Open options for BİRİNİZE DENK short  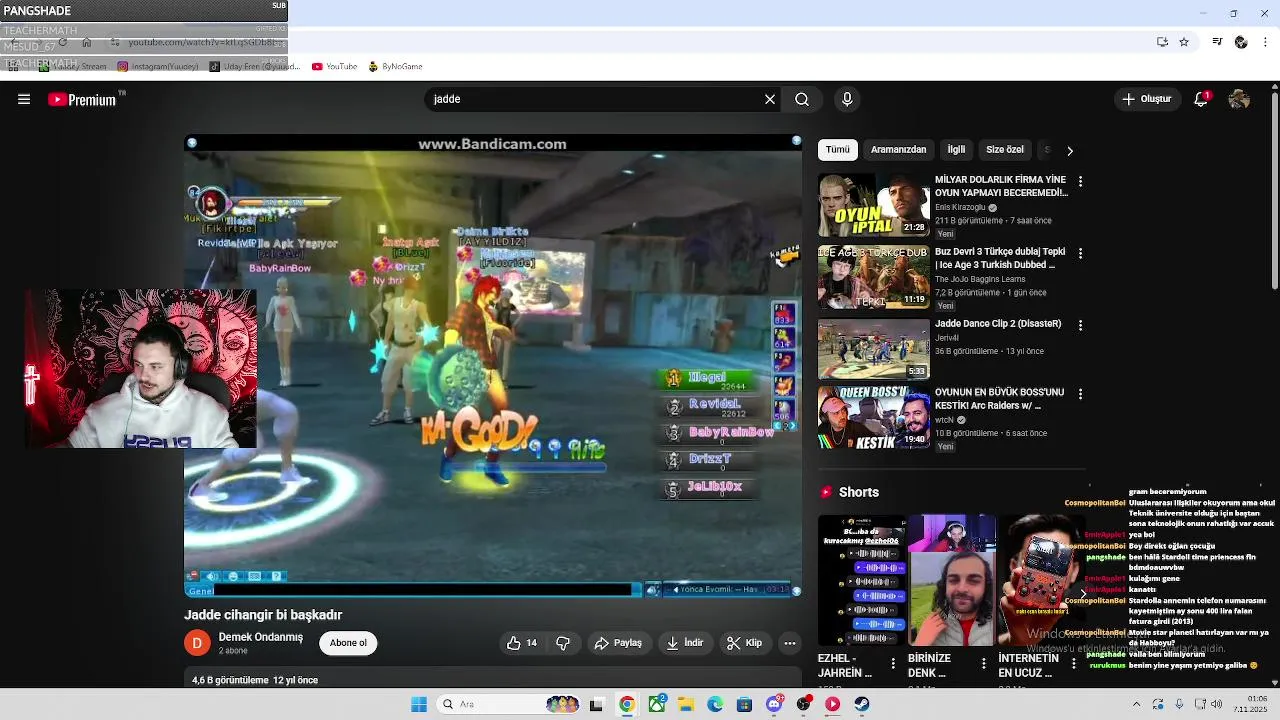tap(983, 663)
